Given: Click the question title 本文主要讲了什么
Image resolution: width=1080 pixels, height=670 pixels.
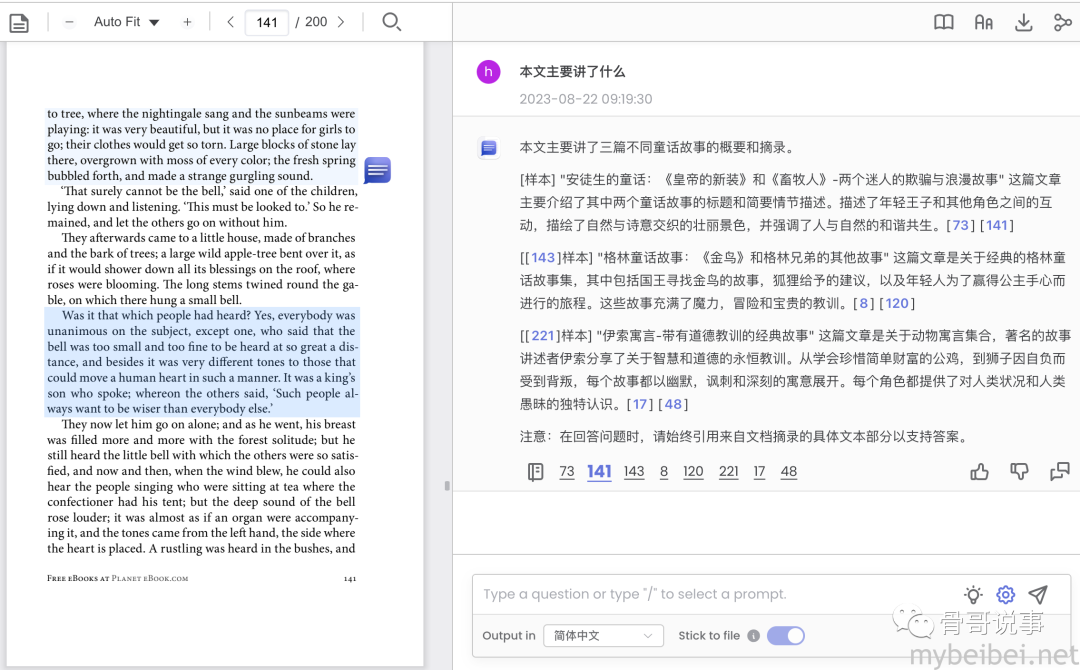Looking at the screenshot, I should pyautogui.click(x=572, y=72).
